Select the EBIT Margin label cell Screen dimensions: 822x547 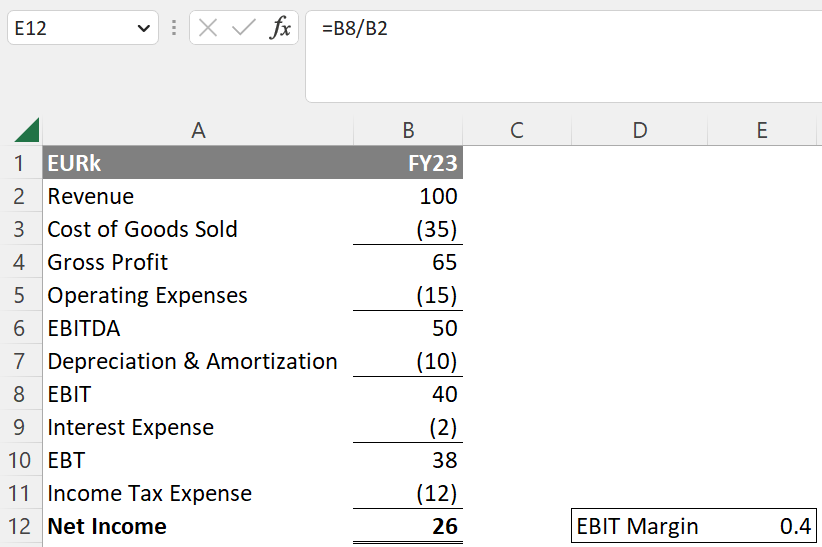pos(639,526)
